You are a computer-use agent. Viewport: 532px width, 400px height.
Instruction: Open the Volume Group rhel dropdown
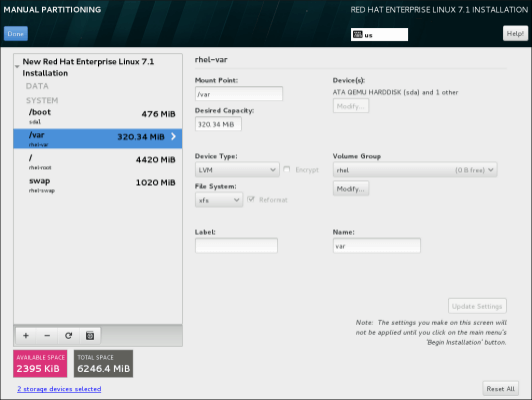[x=415, y=170]
